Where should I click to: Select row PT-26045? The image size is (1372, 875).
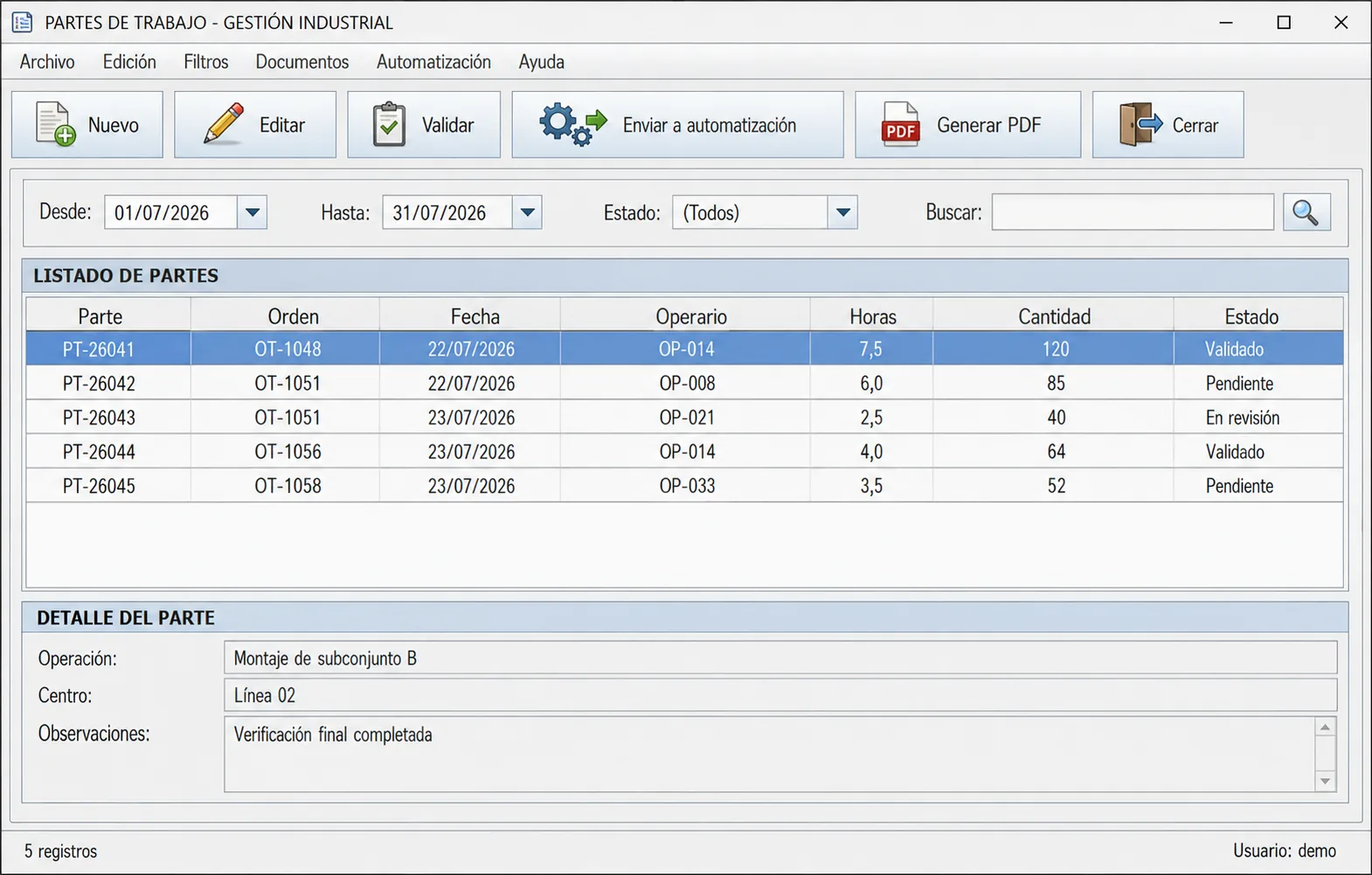click(x=684, y=485)
